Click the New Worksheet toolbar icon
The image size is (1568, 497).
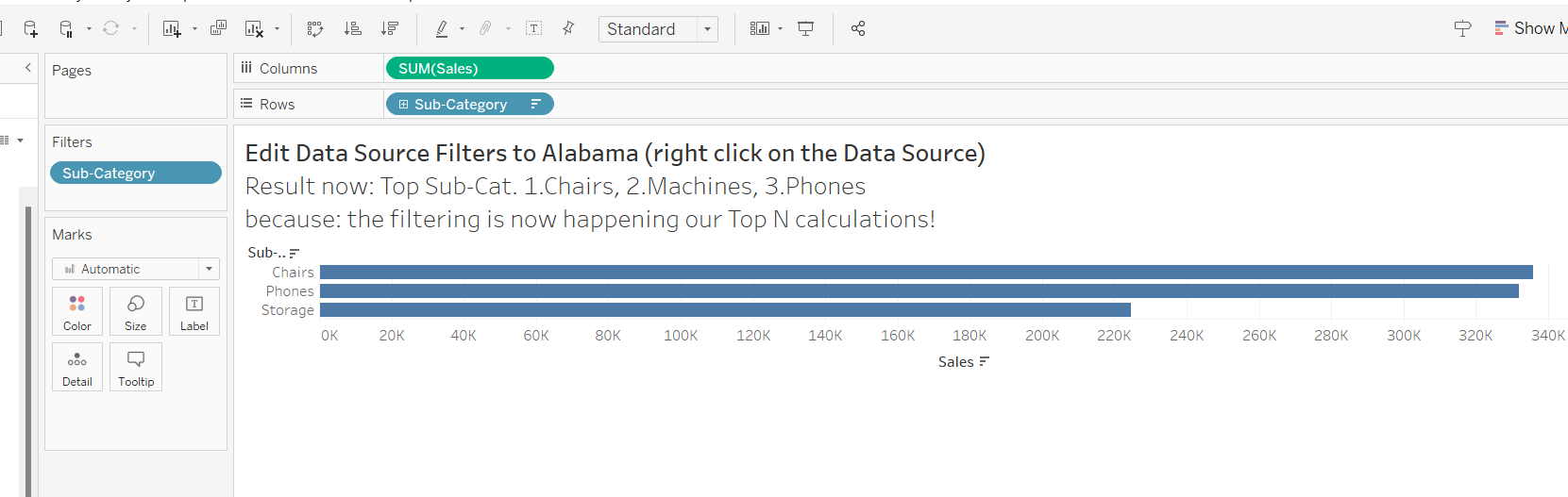pos(172,29)
